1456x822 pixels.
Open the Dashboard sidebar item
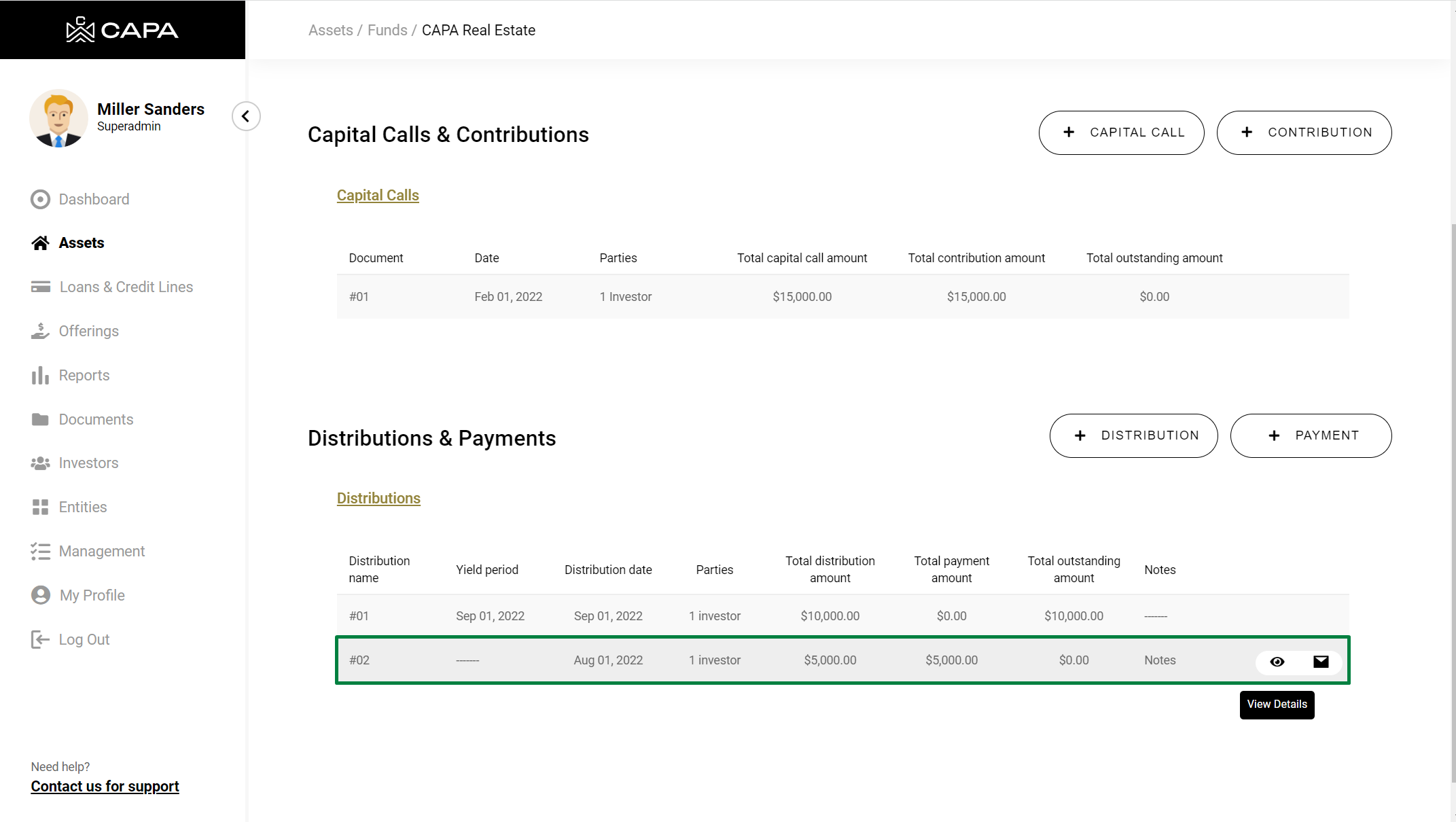tap(94, 199)
